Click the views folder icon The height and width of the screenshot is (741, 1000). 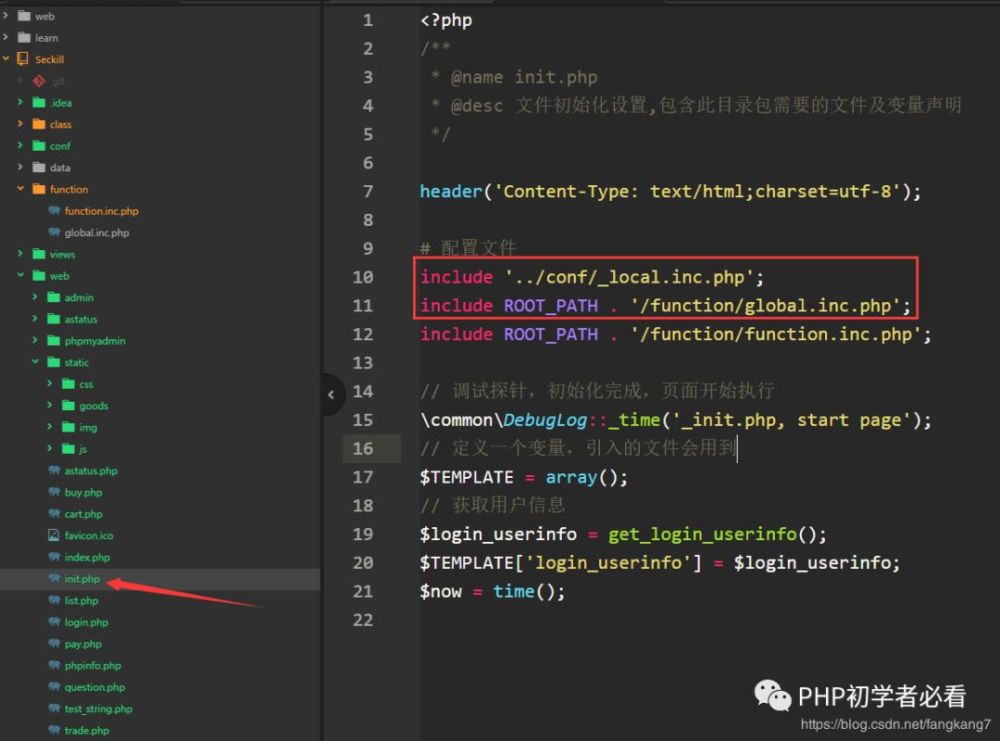[x=39, y=254]
